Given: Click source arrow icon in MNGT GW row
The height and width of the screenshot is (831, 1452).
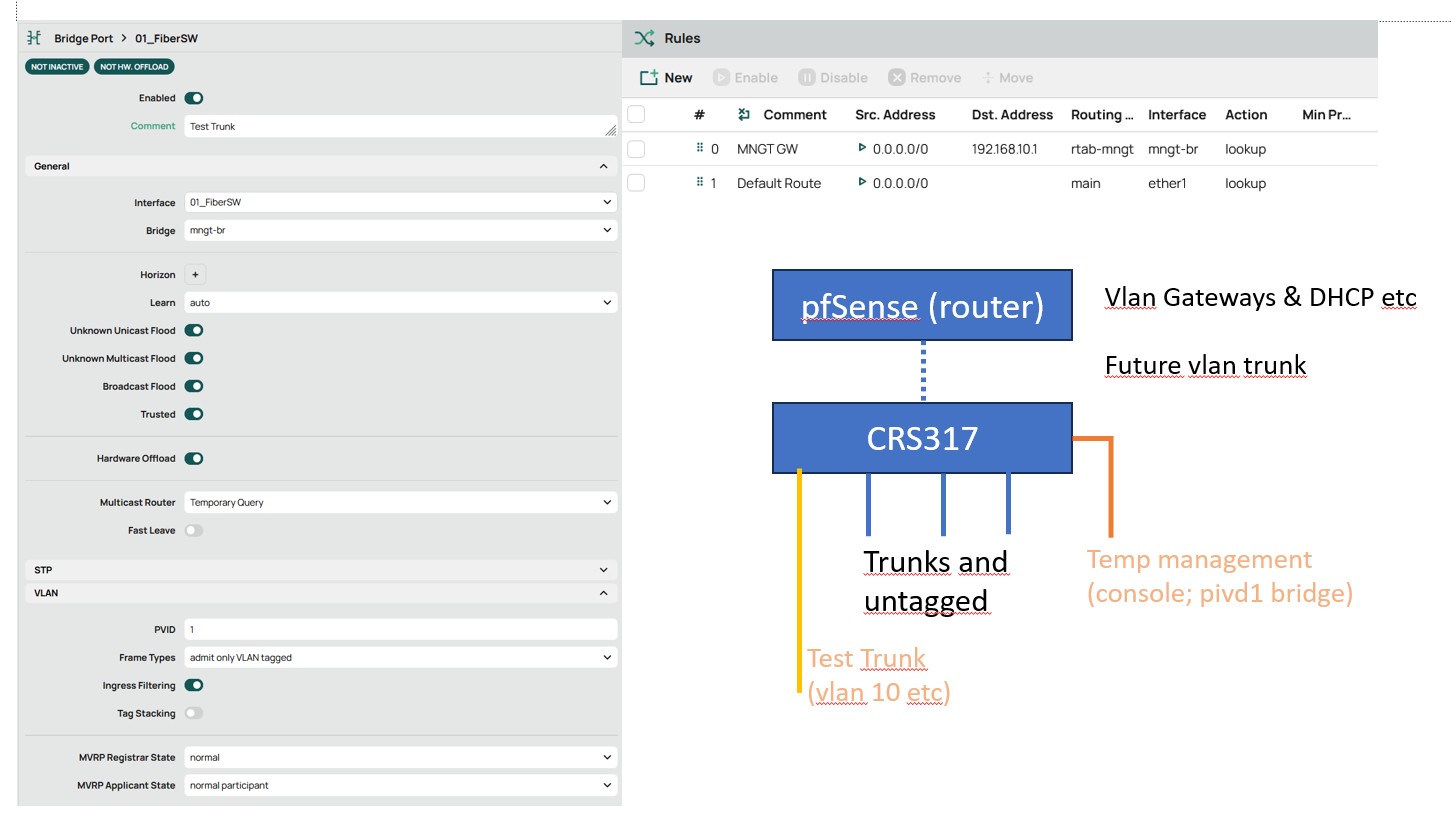Looking at the screenshot, I should 862,148.
